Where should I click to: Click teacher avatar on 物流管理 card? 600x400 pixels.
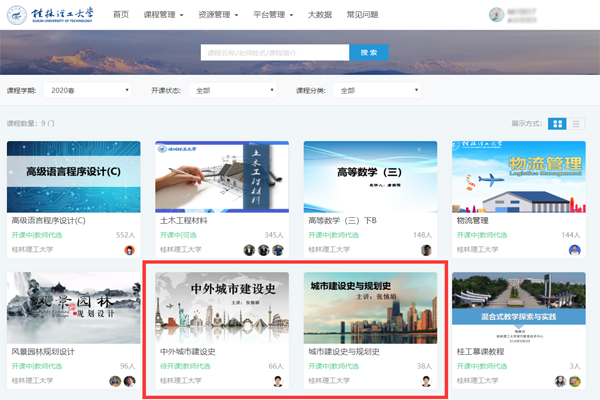pos(575,250)
